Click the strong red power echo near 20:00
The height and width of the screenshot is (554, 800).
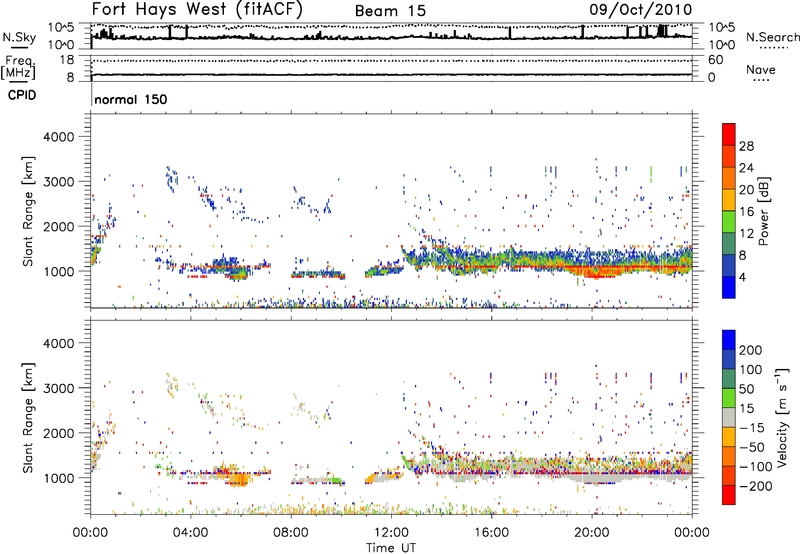(x=597, y=270)
